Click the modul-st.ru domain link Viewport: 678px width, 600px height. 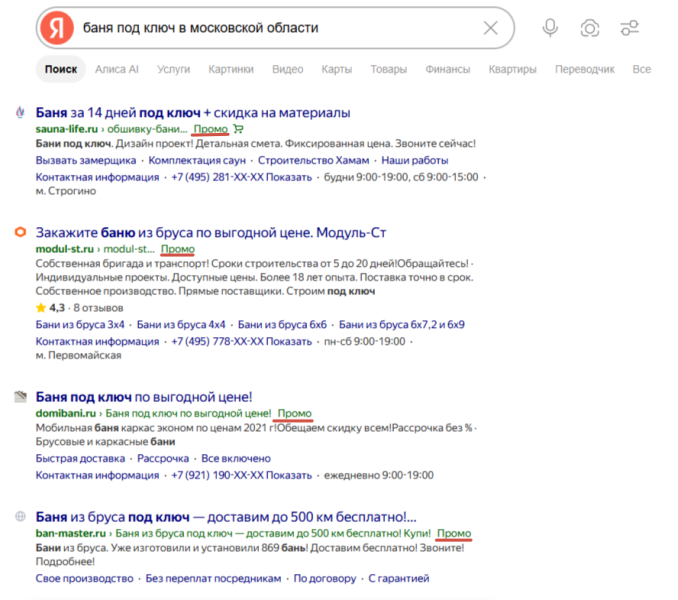[x=64, y=249]
